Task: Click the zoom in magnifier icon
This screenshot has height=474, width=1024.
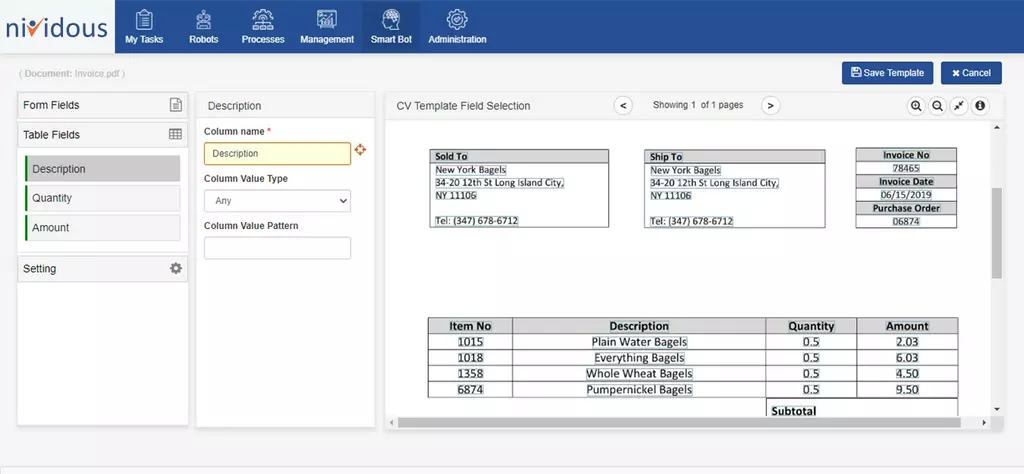Action: point(916,106)
